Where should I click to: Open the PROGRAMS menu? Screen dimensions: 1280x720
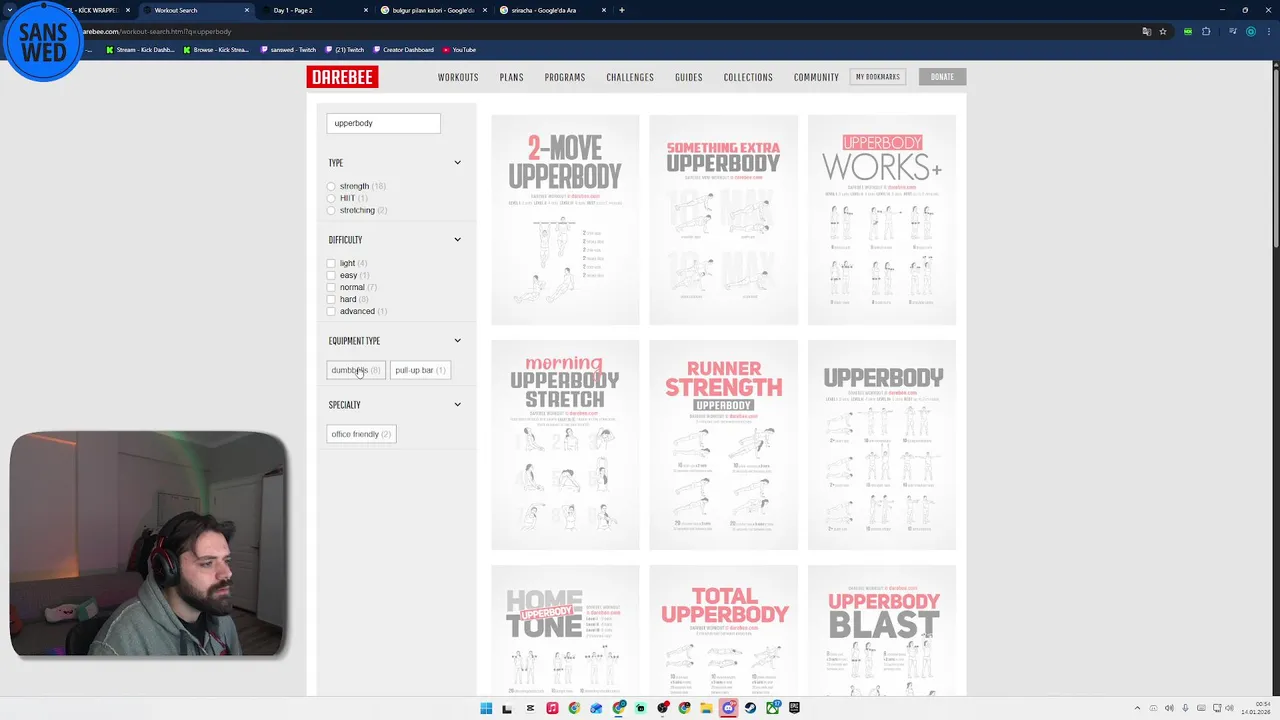(x=565, y=77)
